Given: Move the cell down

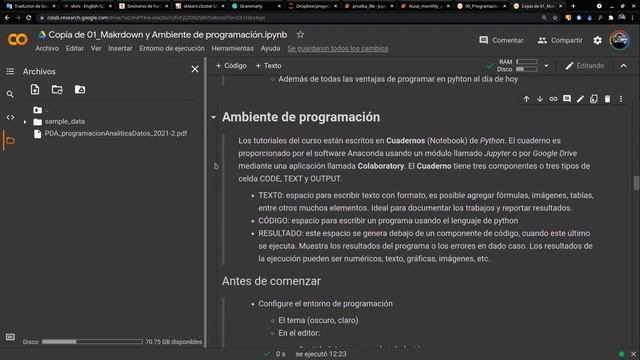Looking at the screenshot, I should (540, 99).
